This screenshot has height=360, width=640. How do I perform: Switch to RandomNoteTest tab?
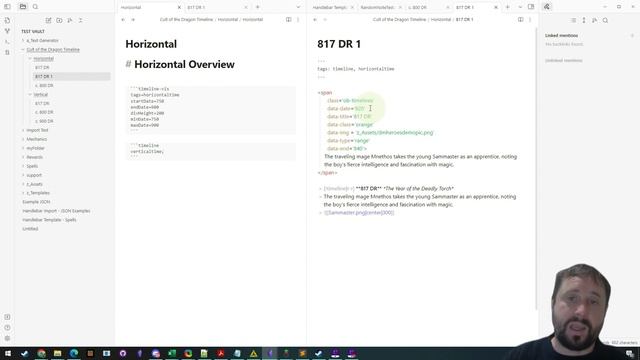click(x=377, y=7)
